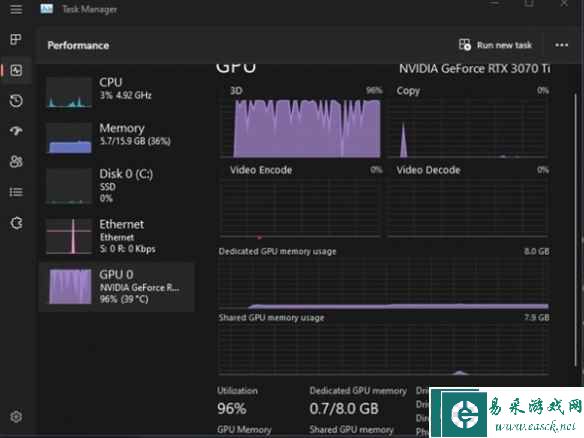584x438 pixels.
Task: Select Disk 0 (C:) item
Action: click(117, 186)
